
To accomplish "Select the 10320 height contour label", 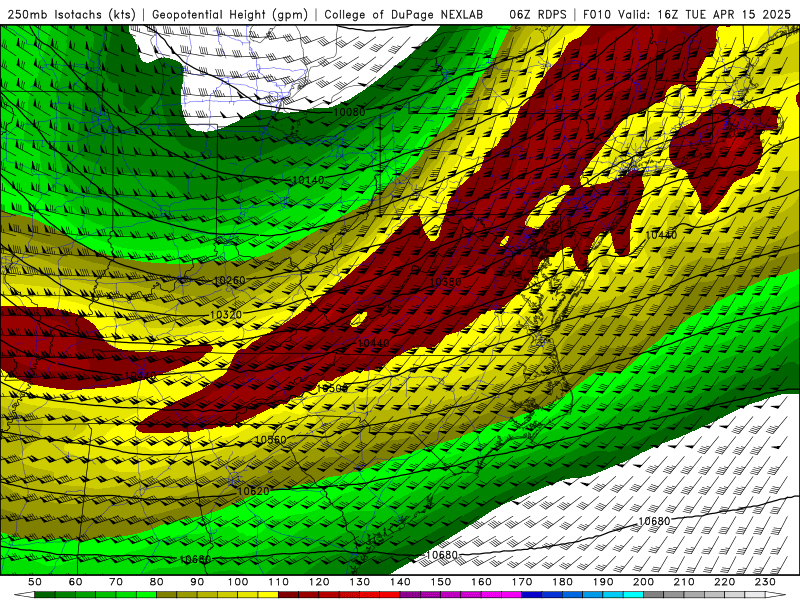I will 226,314.
